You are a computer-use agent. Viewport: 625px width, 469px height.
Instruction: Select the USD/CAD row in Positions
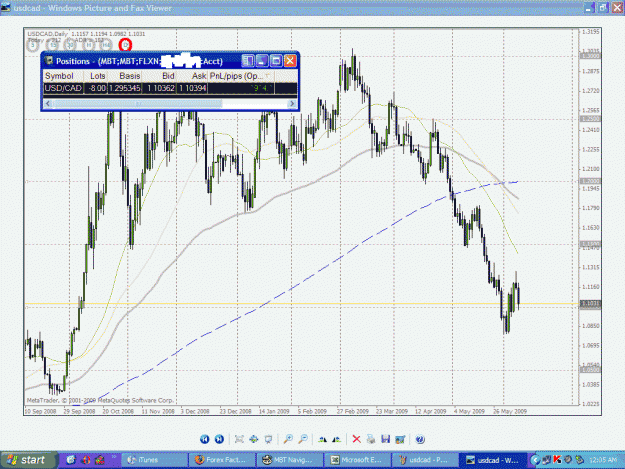(170, 88)
